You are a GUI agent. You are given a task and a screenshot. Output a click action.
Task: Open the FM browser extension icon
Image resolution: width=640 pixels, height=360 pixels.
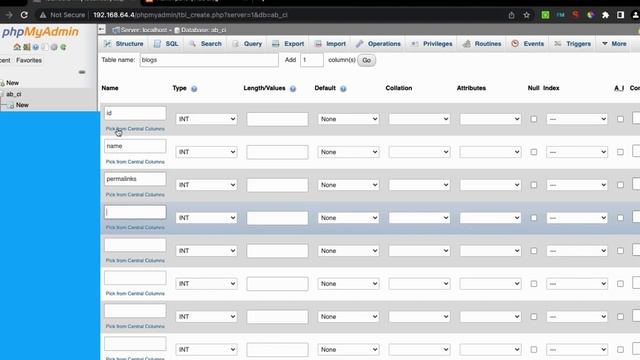tap(560, 15)
